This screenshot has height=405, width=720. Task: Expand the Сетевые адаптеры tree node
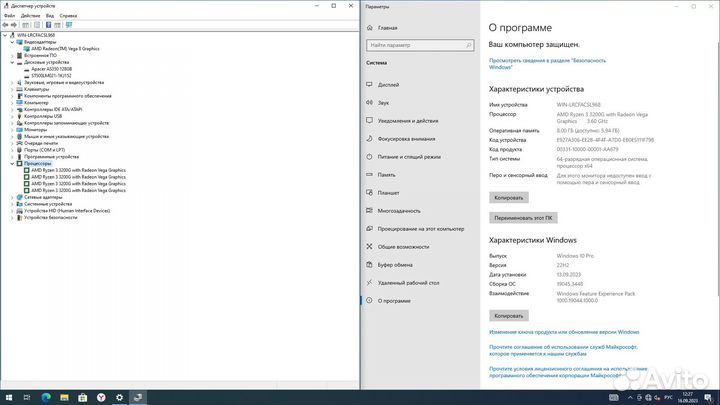[x=13, y=197]
